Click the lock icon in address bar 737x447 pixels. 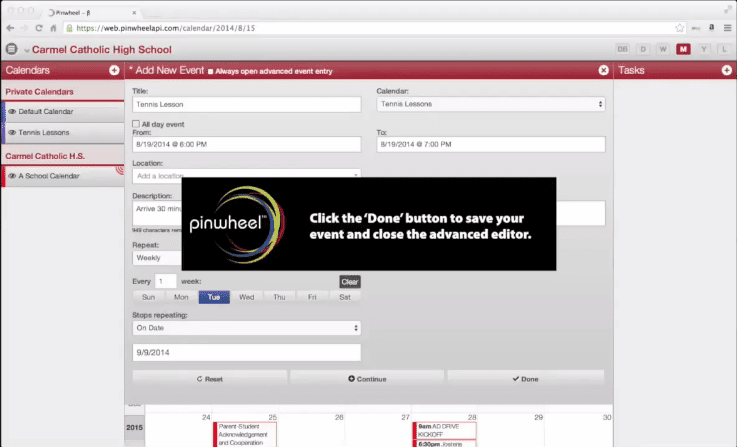pyautogui.click(x=70, y=28)
